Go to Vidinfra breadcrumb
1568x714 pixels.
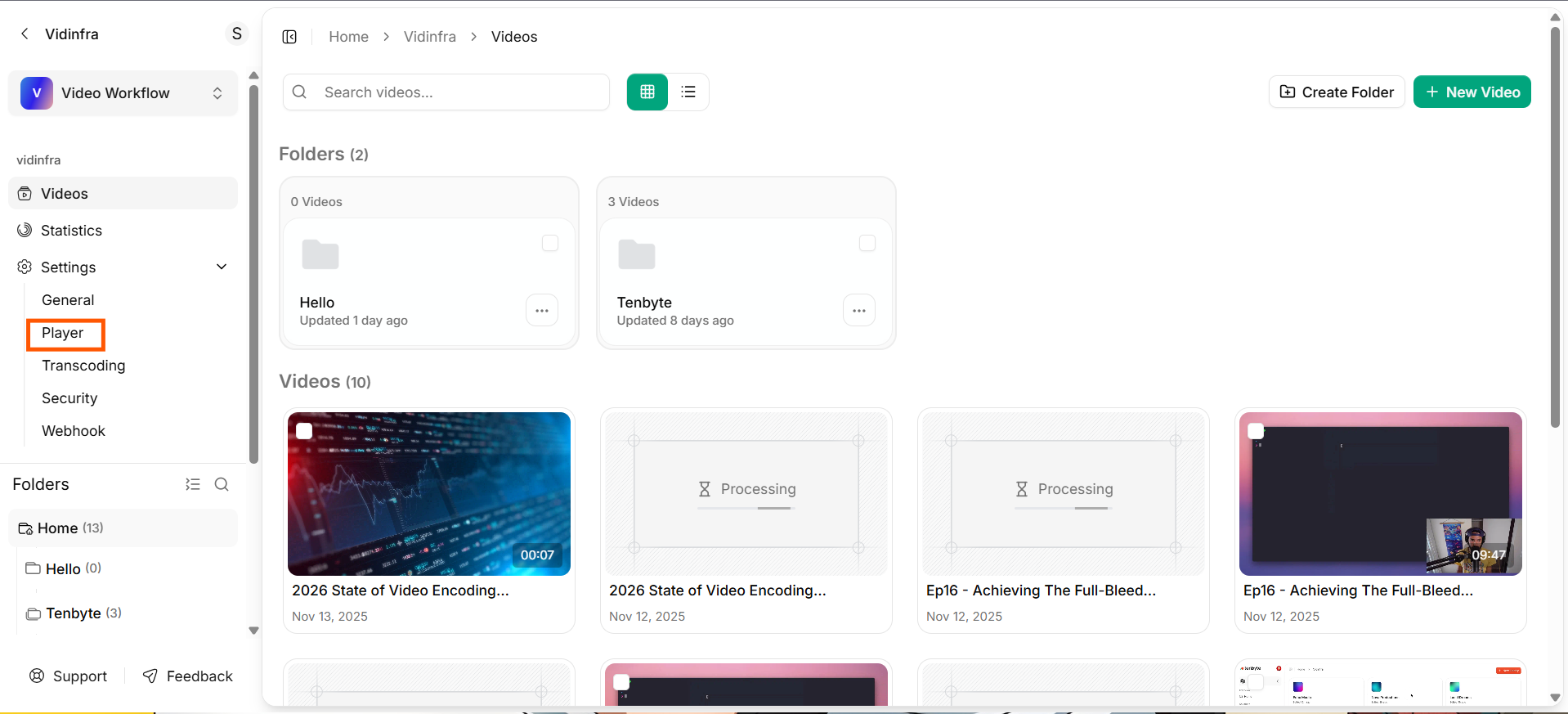click(430, 37)
